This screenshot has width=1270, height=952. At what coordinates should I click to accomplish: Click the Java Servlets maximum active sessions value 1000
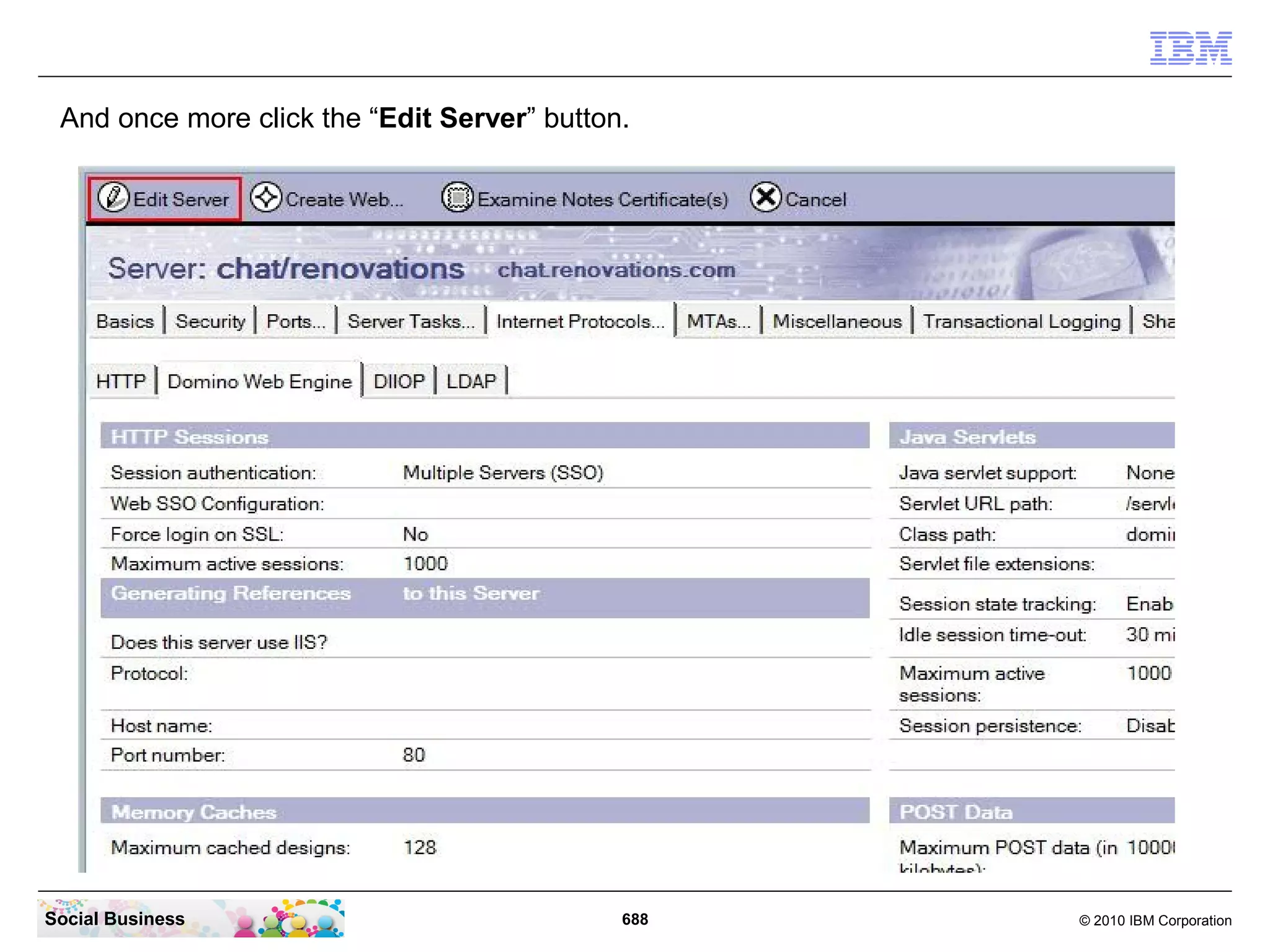pos(1149,673)
